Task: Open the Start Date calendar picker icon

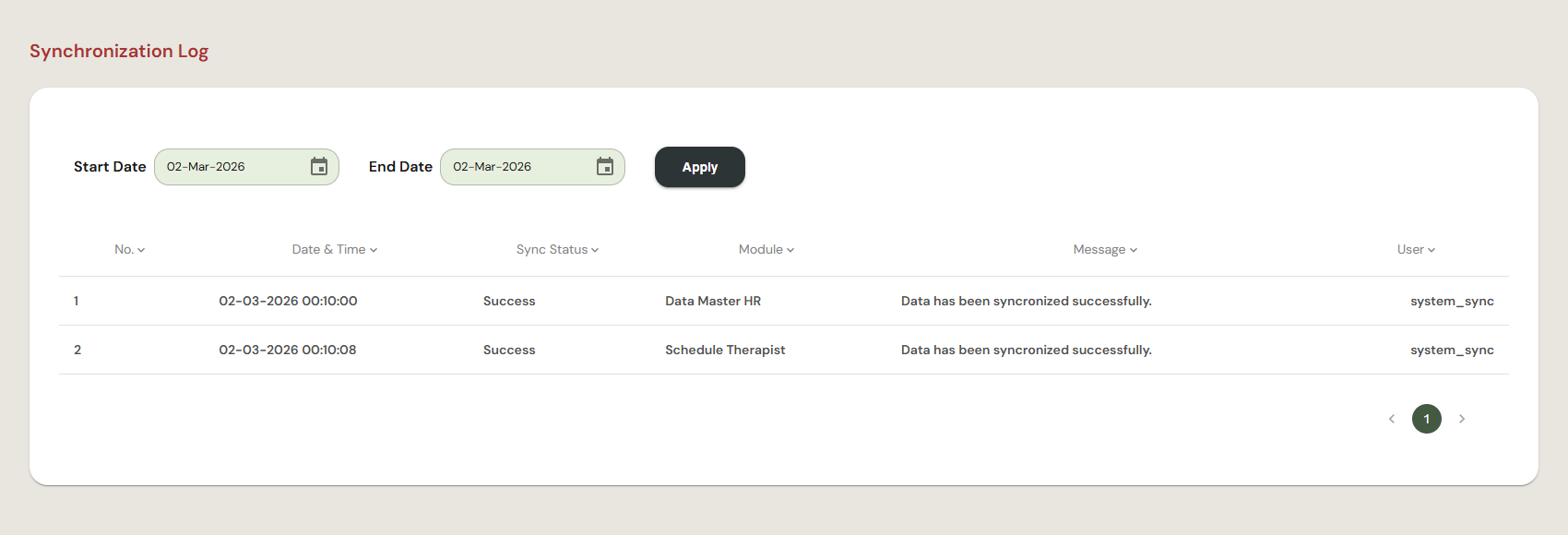Action: (319, 167)
